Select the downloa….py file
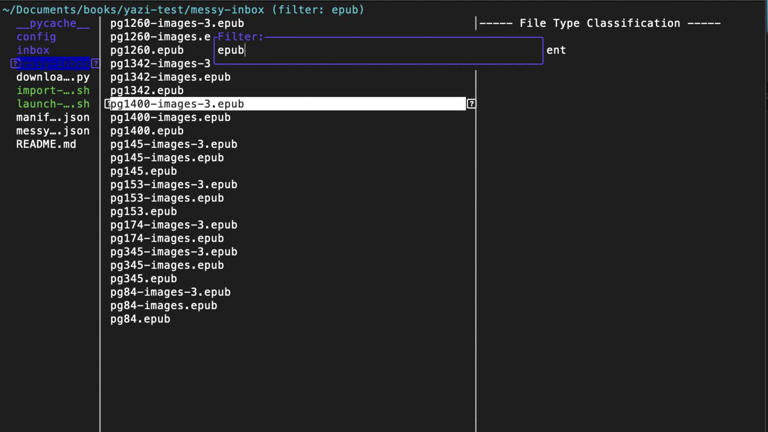768x432 pixels. [x=52, y=77]
